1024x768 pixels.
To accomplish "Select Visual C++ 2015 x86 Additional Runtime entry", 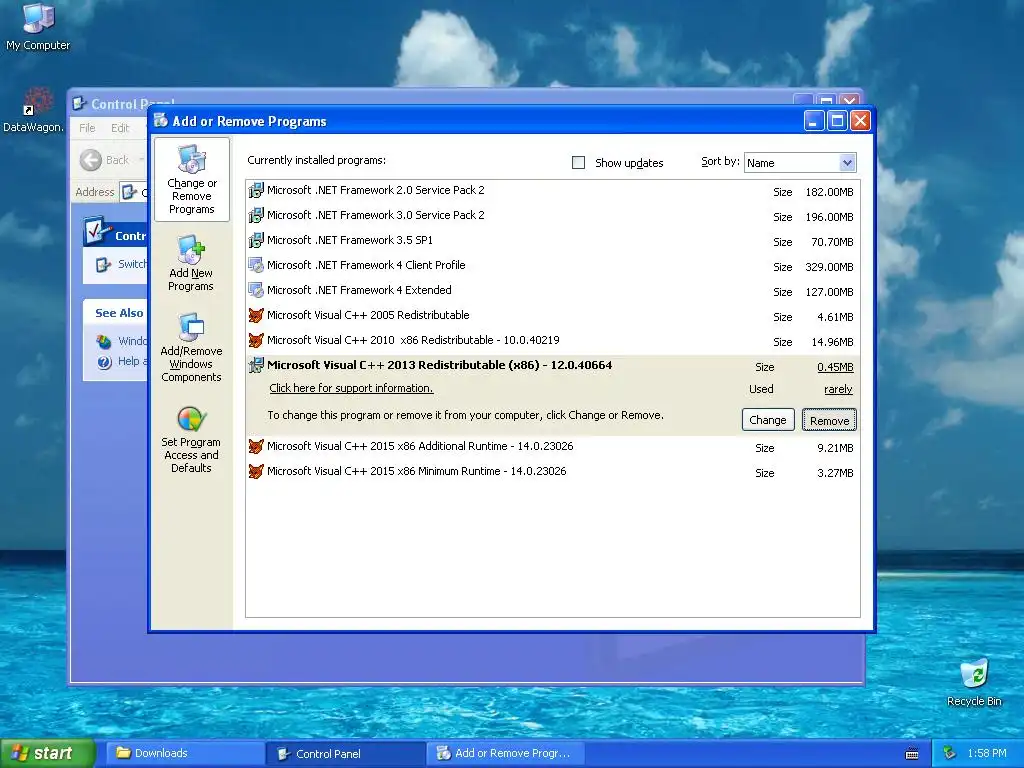I will pos(552,447).
